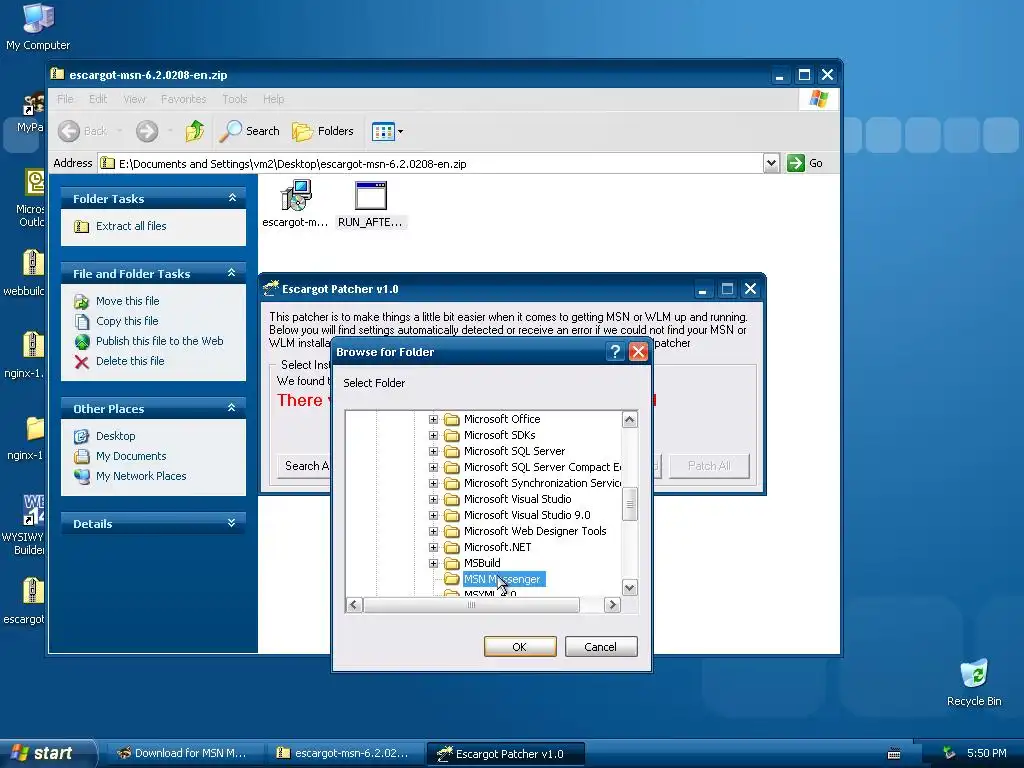Click the Patch All button
The height and width of the screenshot is (768, 1024).
709,466
